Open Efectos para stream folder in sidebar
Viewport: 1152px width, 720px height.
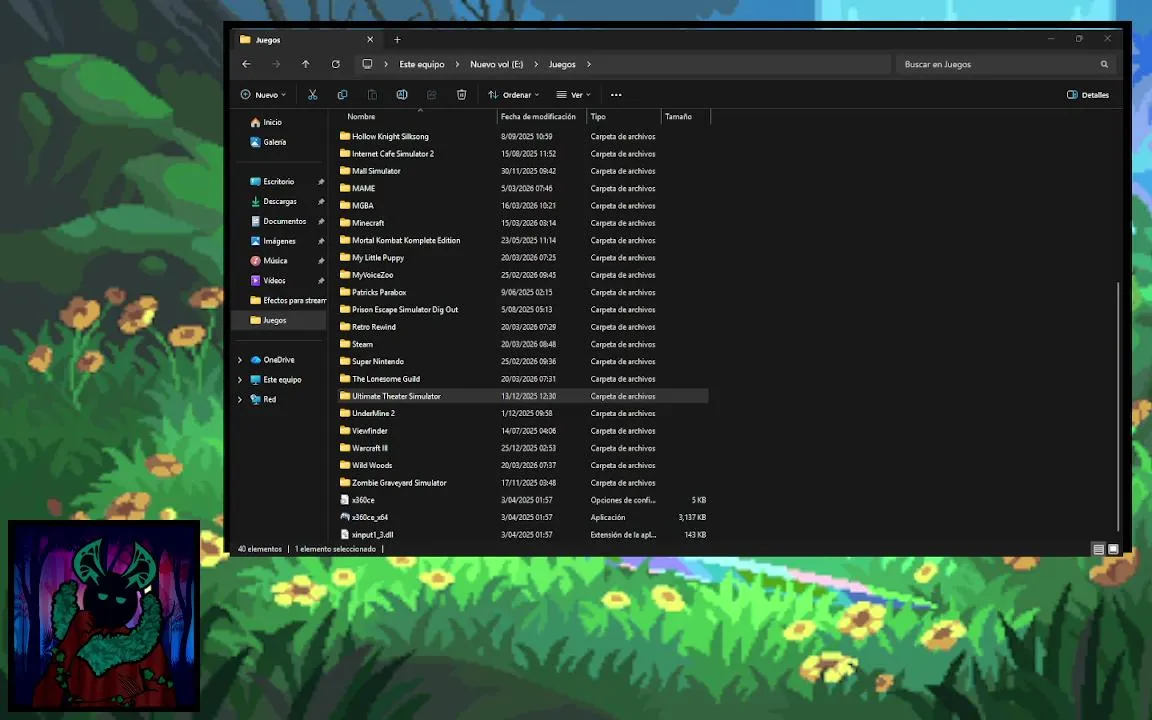[x=287, y=300]
